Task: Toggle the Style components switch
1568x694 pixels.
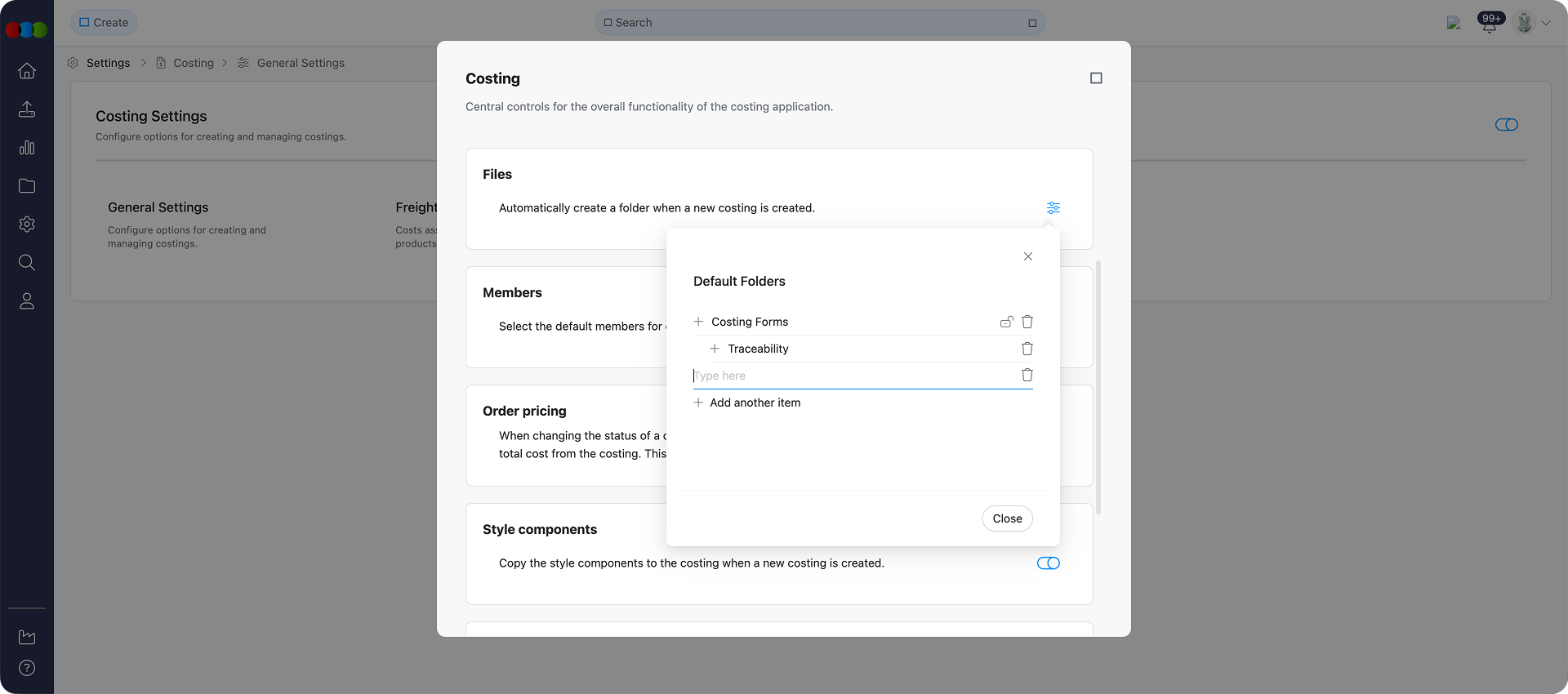Action: click(1048, 563)
